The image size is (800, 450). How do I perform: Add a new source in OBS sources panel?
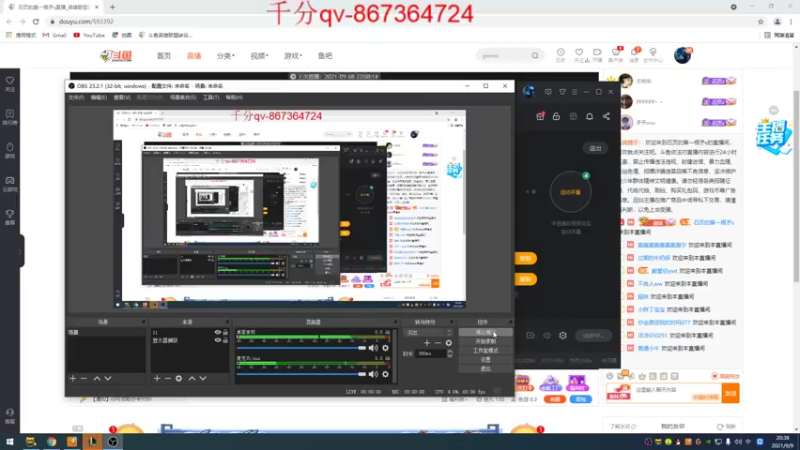tap(157, 379)
